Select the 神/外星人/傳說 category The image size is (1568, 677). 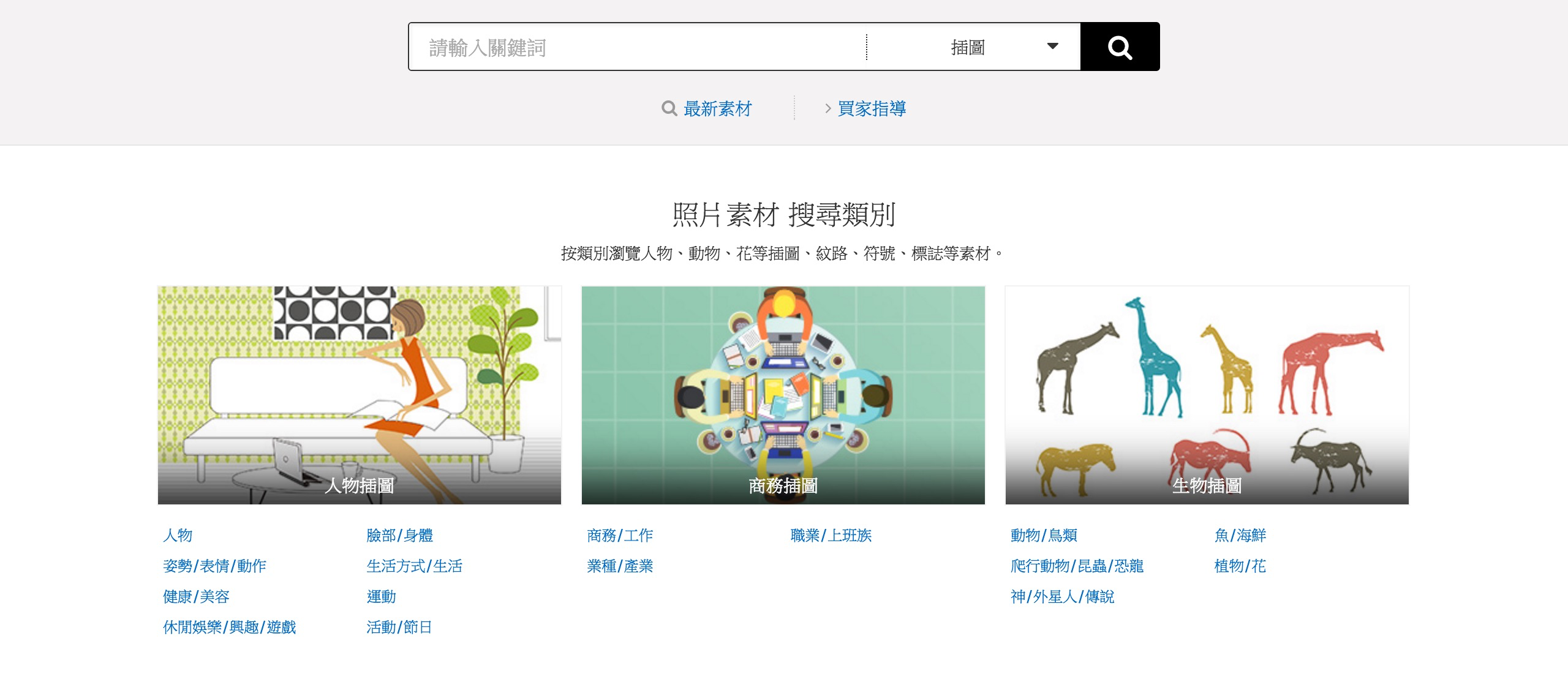tap(1061, 597)
